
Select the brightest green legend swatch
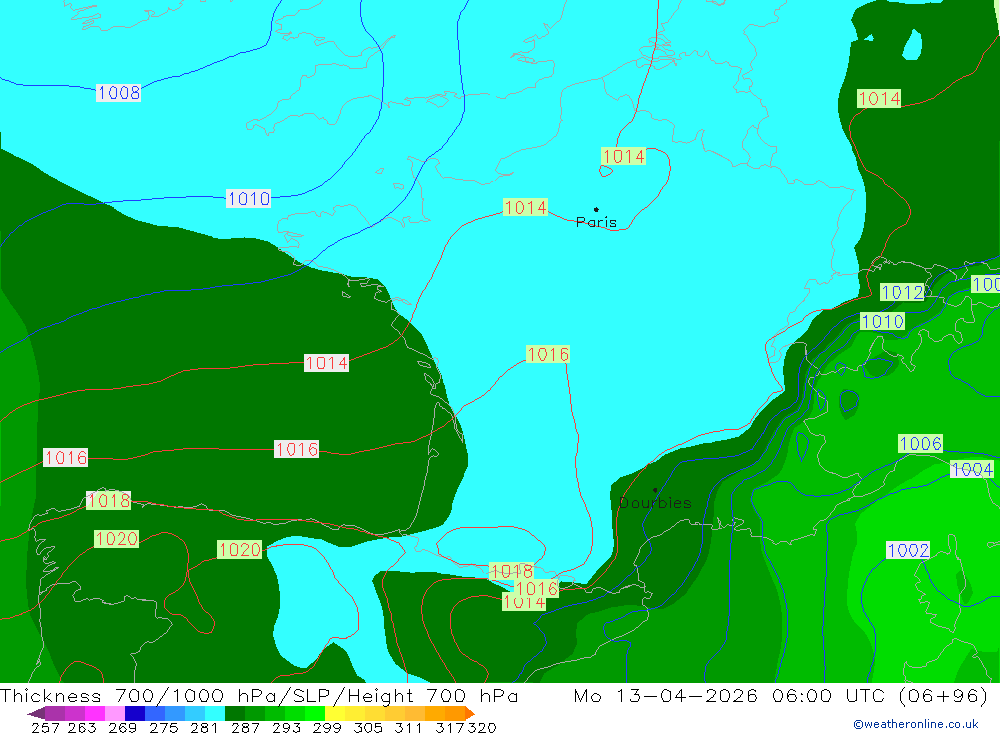[315, 713]
